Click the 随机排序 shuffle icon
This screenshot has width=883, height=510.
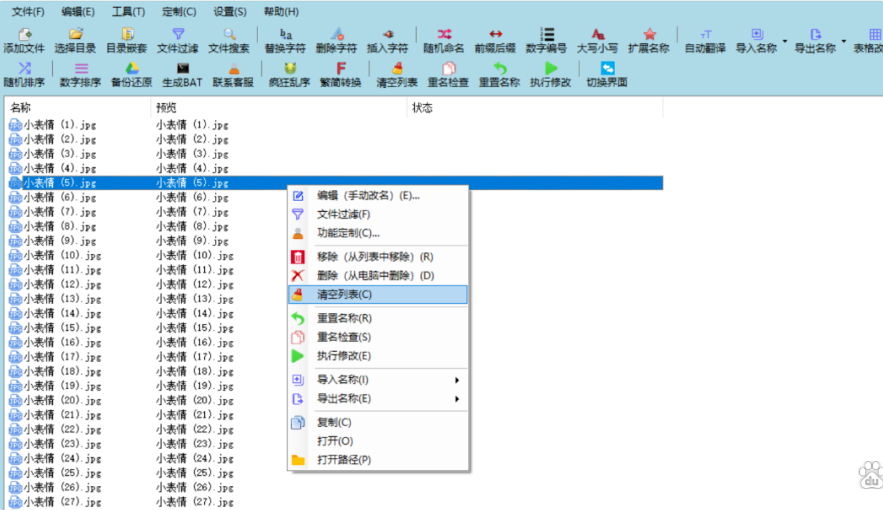[24, 69]
